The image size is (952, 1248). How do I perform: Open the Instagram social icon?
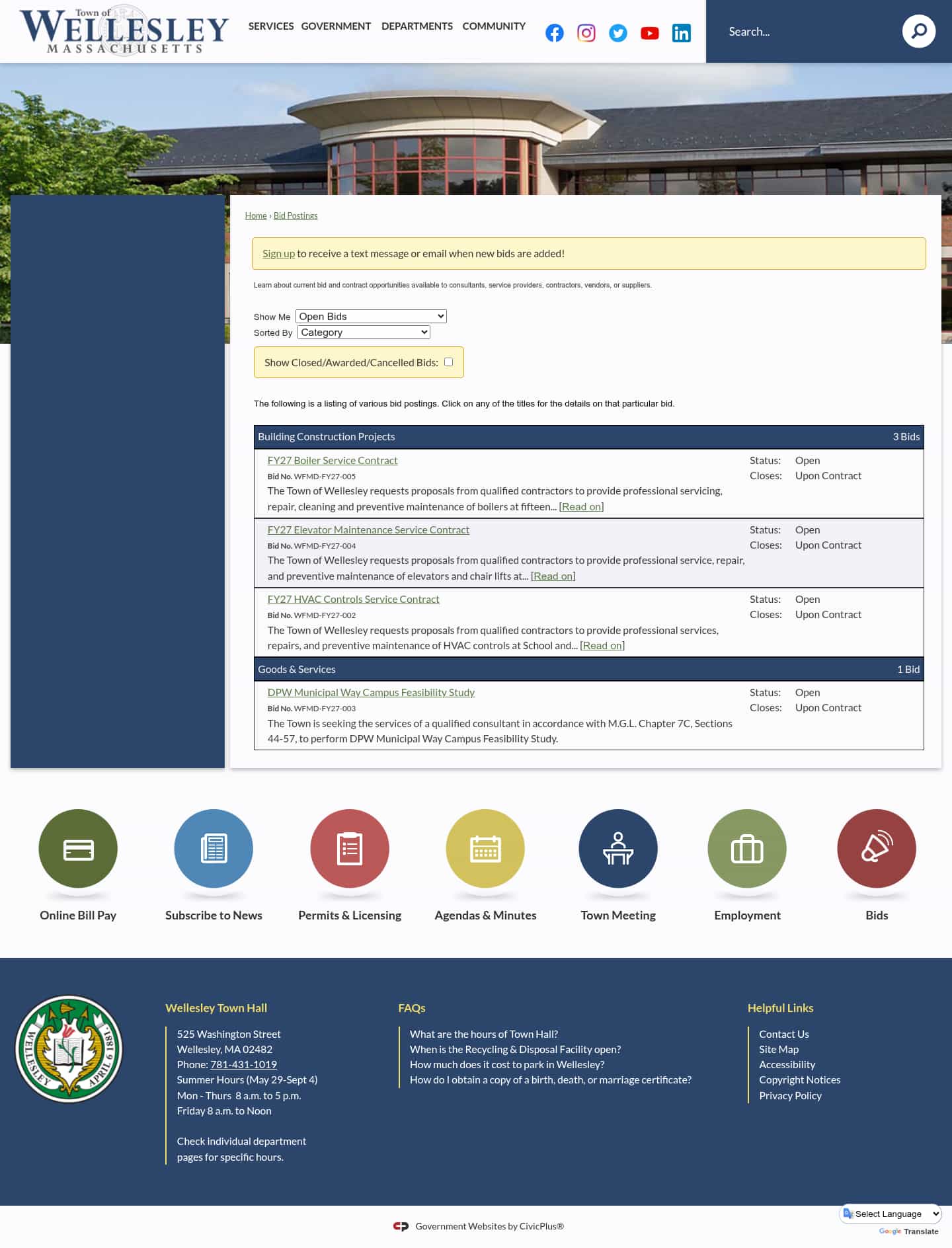tap(586, 33)
